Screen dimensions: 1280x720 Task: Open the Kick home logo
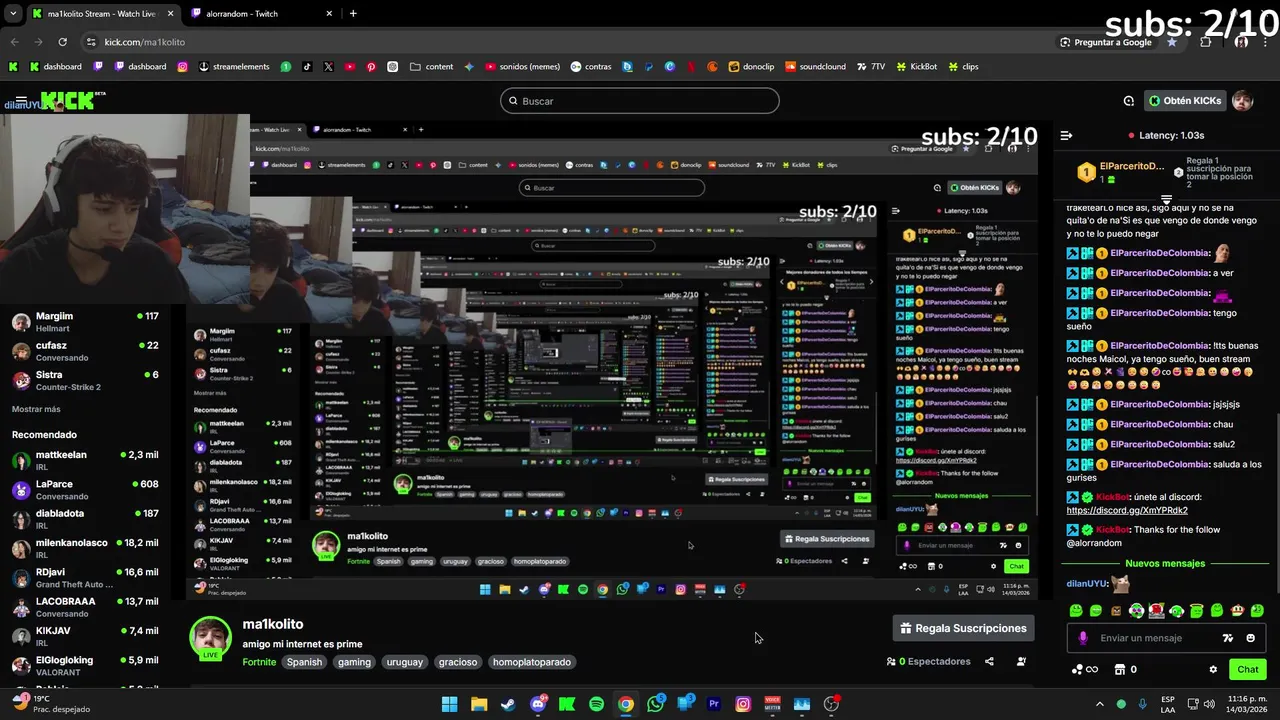(68, 100)
